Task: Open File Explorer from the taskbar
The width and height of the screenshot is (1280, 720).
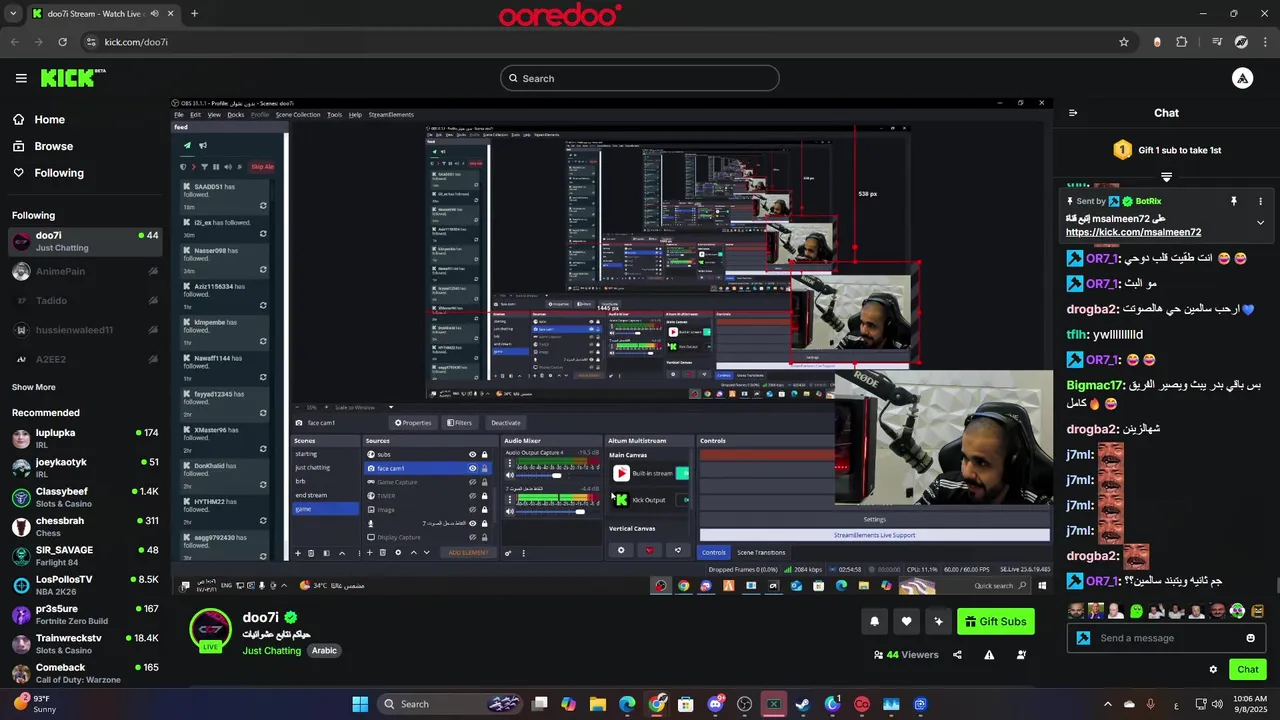Action: [x=598, y=704]
